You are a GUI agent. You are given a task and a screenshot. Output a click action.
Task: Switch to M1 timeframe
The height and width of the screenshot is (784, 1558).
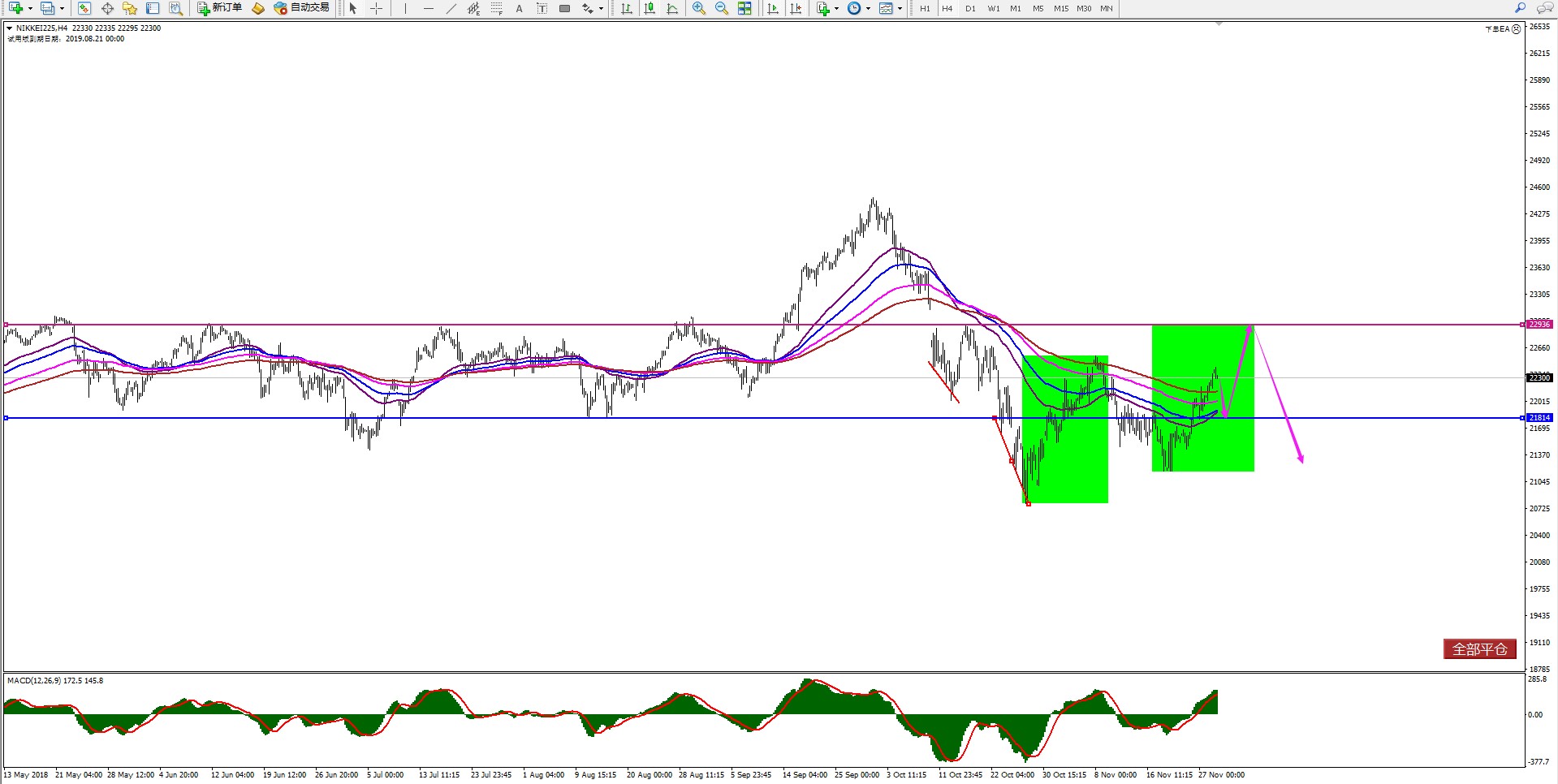pyautogui.click(x=1016, y=8)
